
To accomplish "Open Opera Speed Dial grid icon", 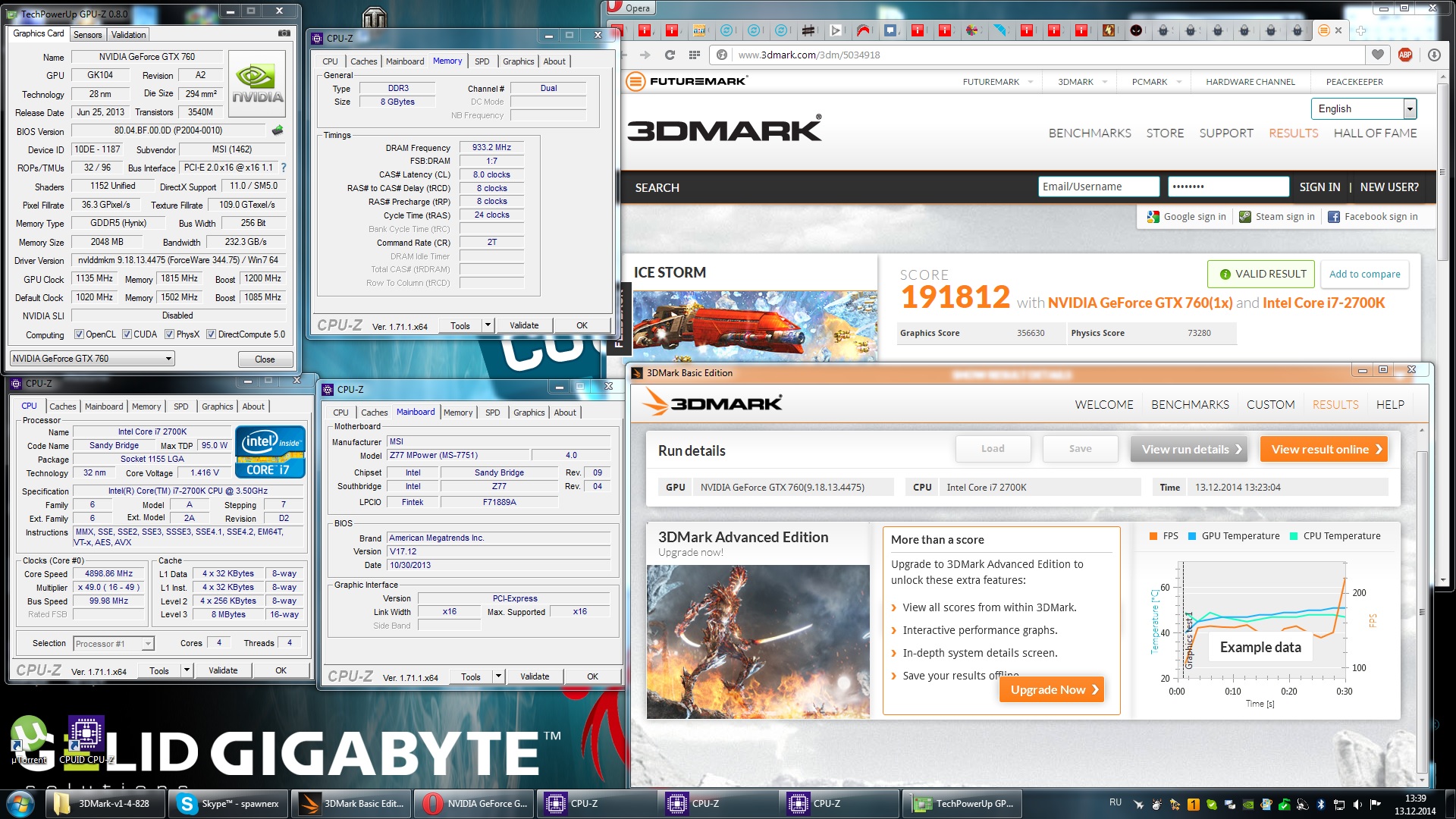I will point(694,55).
